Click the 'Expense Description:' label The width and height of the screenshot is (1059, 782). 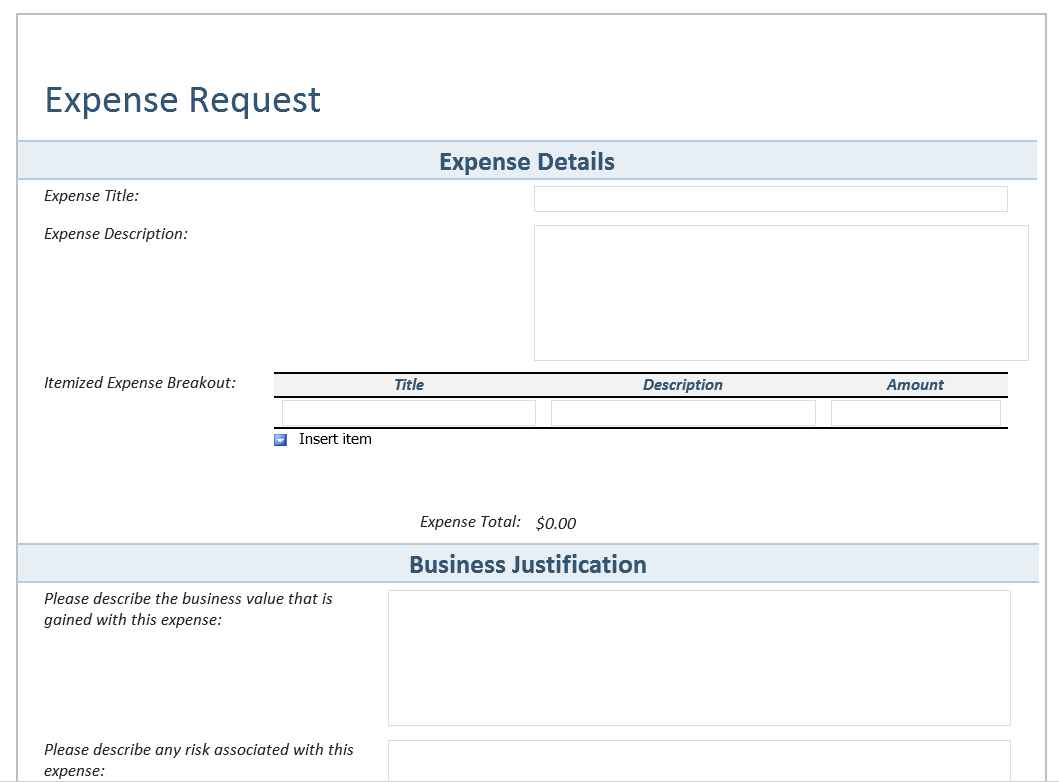click(x=116, y=234)
